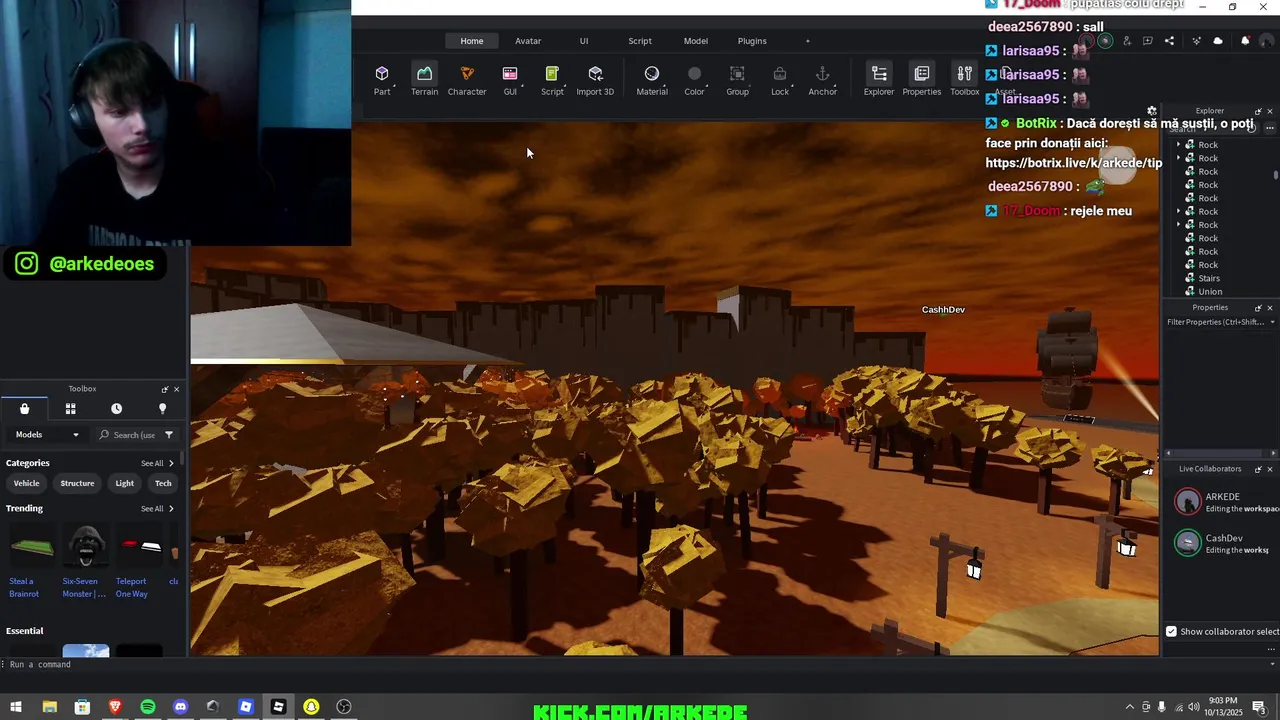Click the Import 3D tool
The height and width of the screenshot is (720, 1280).
point(595,80)
